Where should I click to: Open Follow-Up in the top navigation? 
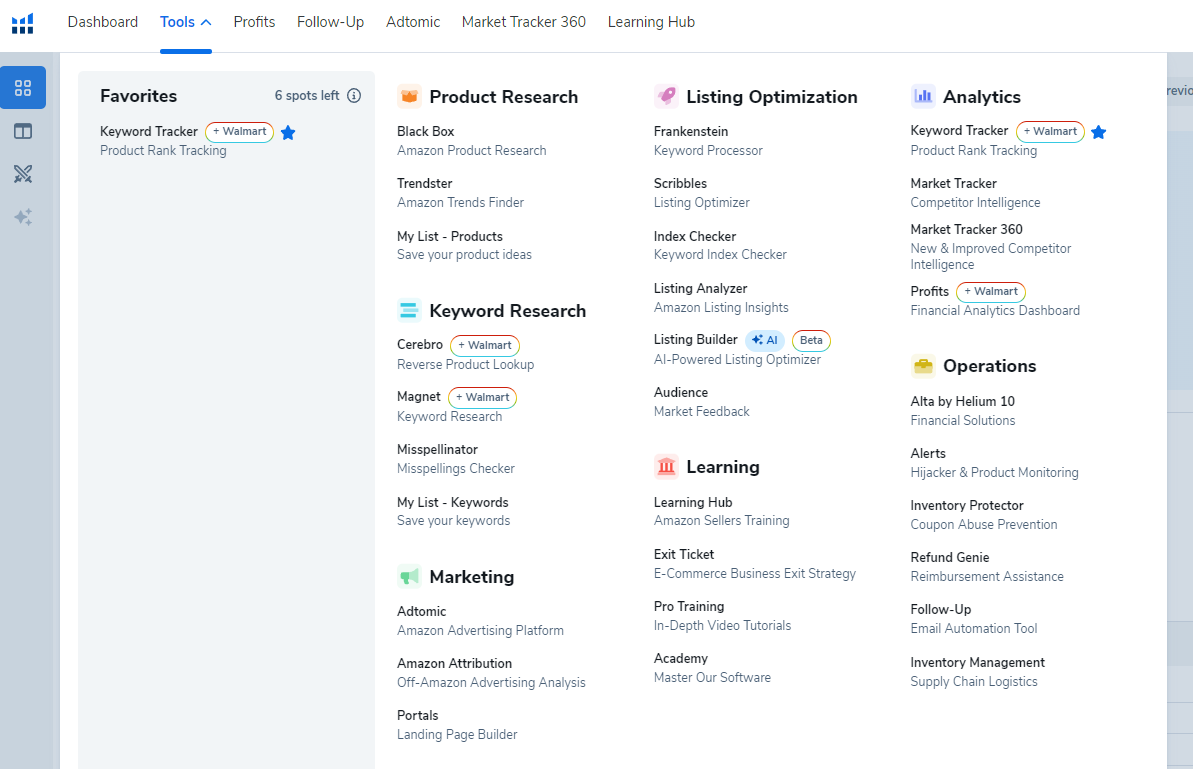[330, 22]
